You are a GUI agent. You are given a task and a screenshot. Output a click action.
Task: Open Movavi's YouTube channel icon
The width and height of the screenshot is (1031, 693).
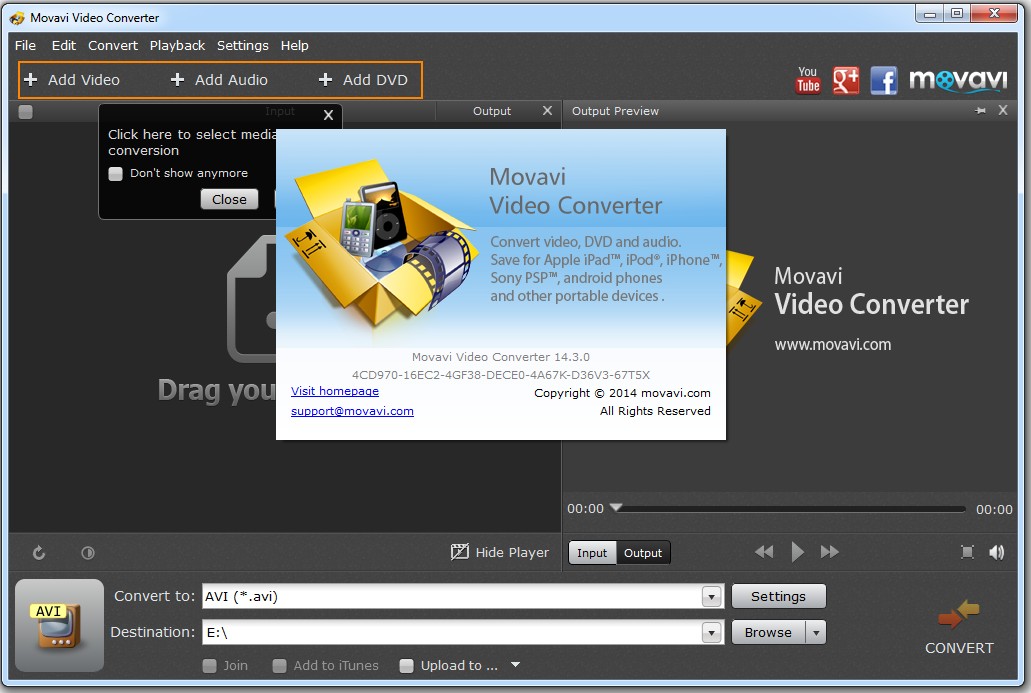[x=808, y=80]
